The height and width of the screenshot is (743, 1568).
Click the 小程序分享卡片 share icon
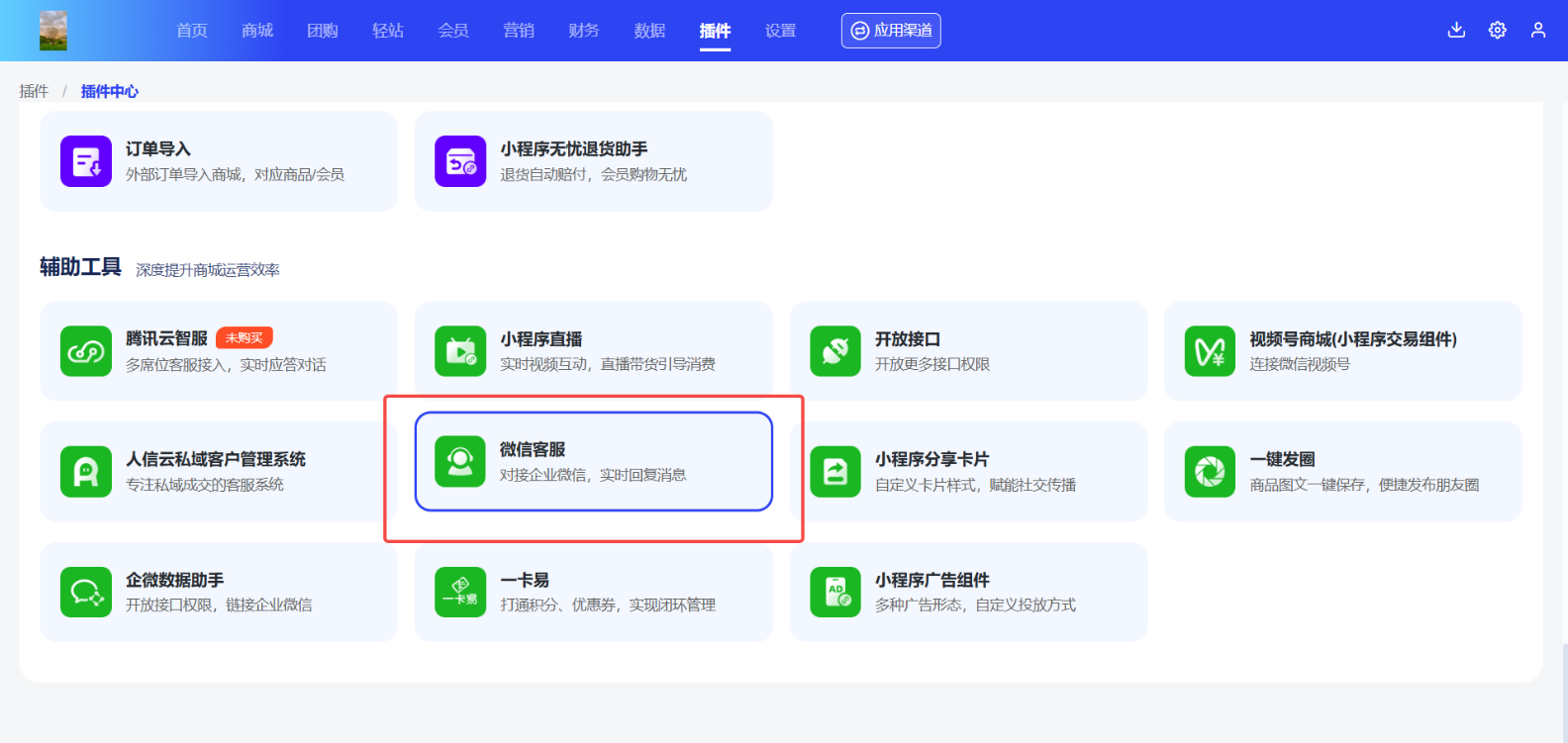835,472
